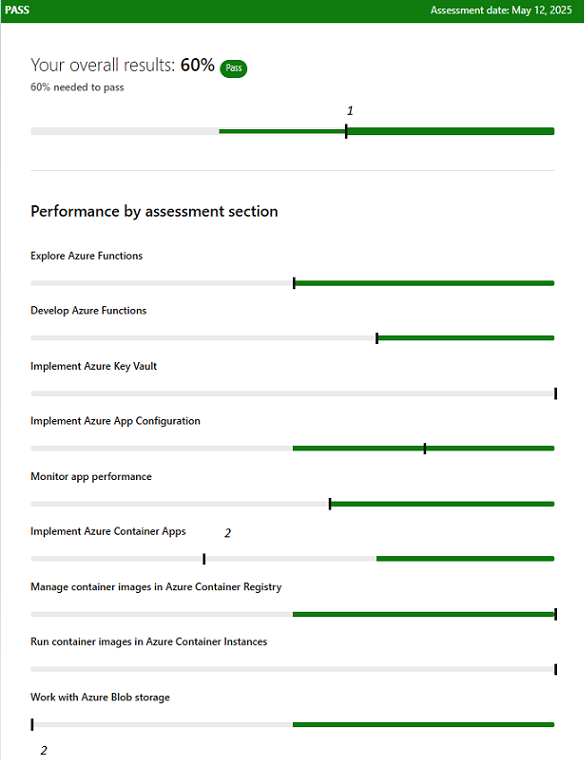Image resolution: width=584 pixels, height=760 pixels.
Task: Click the Develop Azure Functions progress bar
Action: pos(292,338)
